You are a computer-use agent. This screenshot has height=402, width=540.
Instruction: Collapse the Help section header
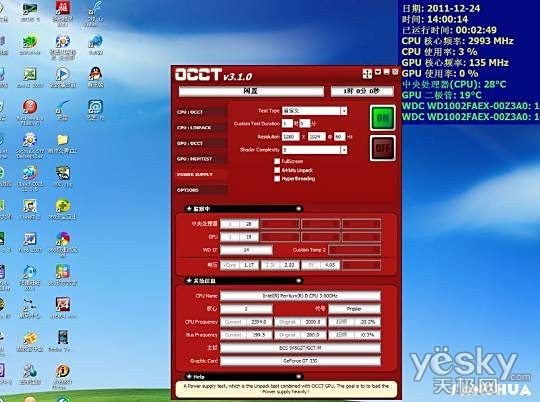pos(299,377)
